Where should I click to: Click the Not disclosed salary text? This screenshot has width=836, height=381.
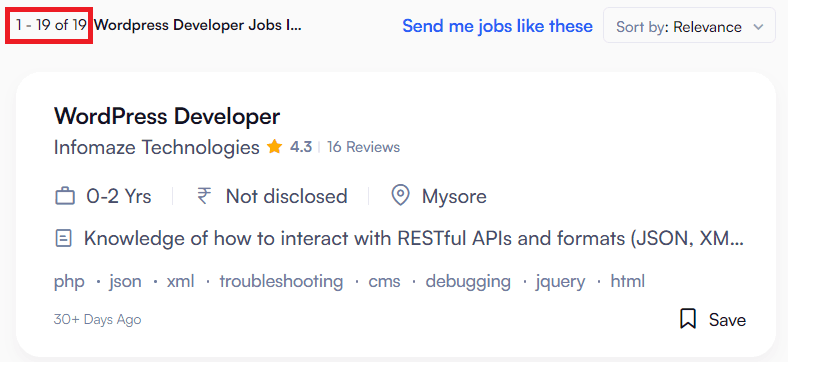coord(286,196)
